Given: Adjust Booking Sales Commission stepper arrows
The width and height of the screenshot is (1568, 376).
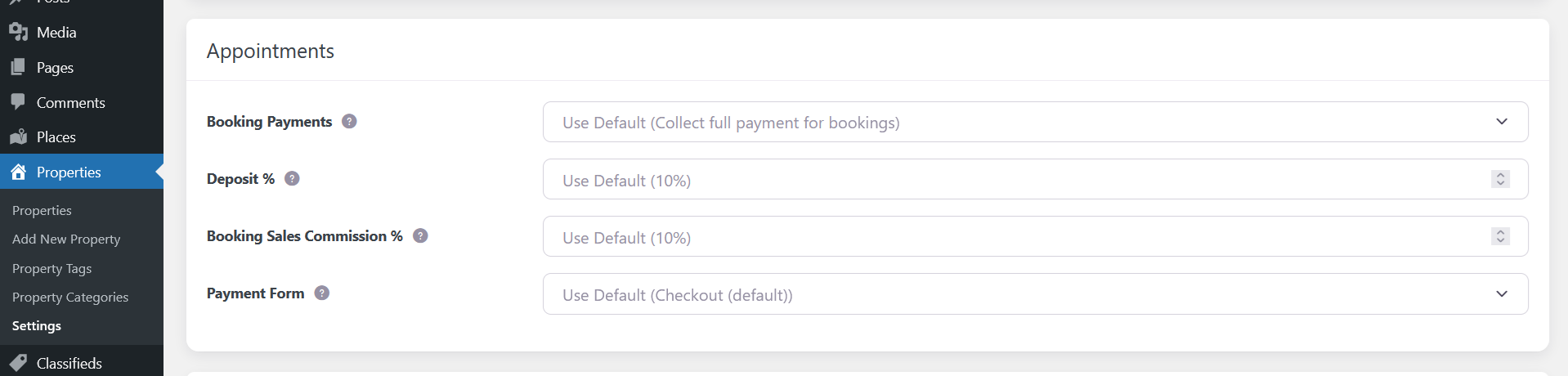Looking at the screenshot, I should click(1500, 236).
